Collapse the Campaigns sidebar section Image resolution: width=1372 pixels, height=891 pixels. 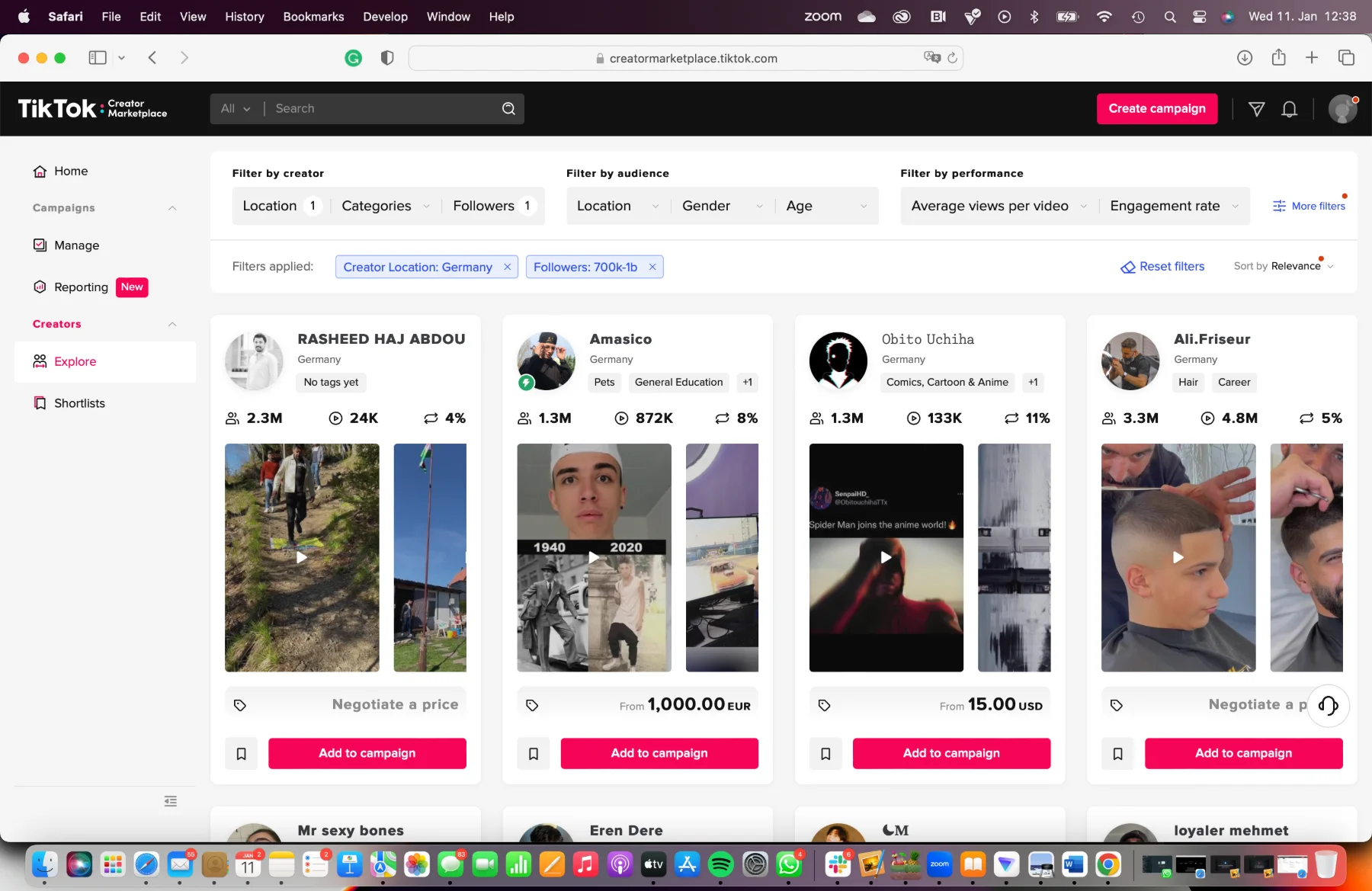point(172,208)
